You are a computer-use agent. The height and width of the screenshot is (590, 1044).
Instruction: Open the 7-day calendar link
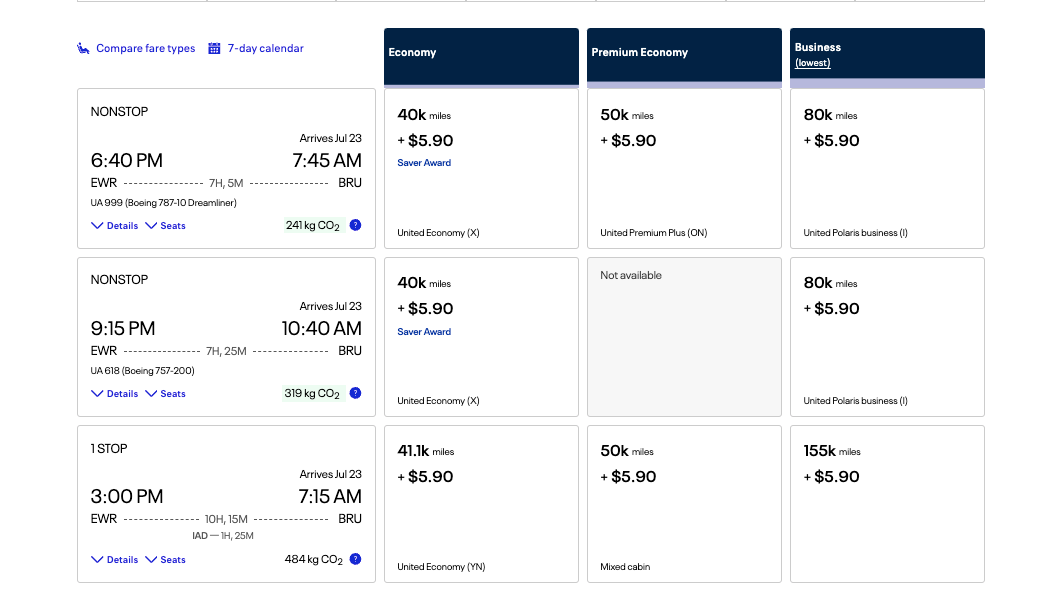pos(265,48)
